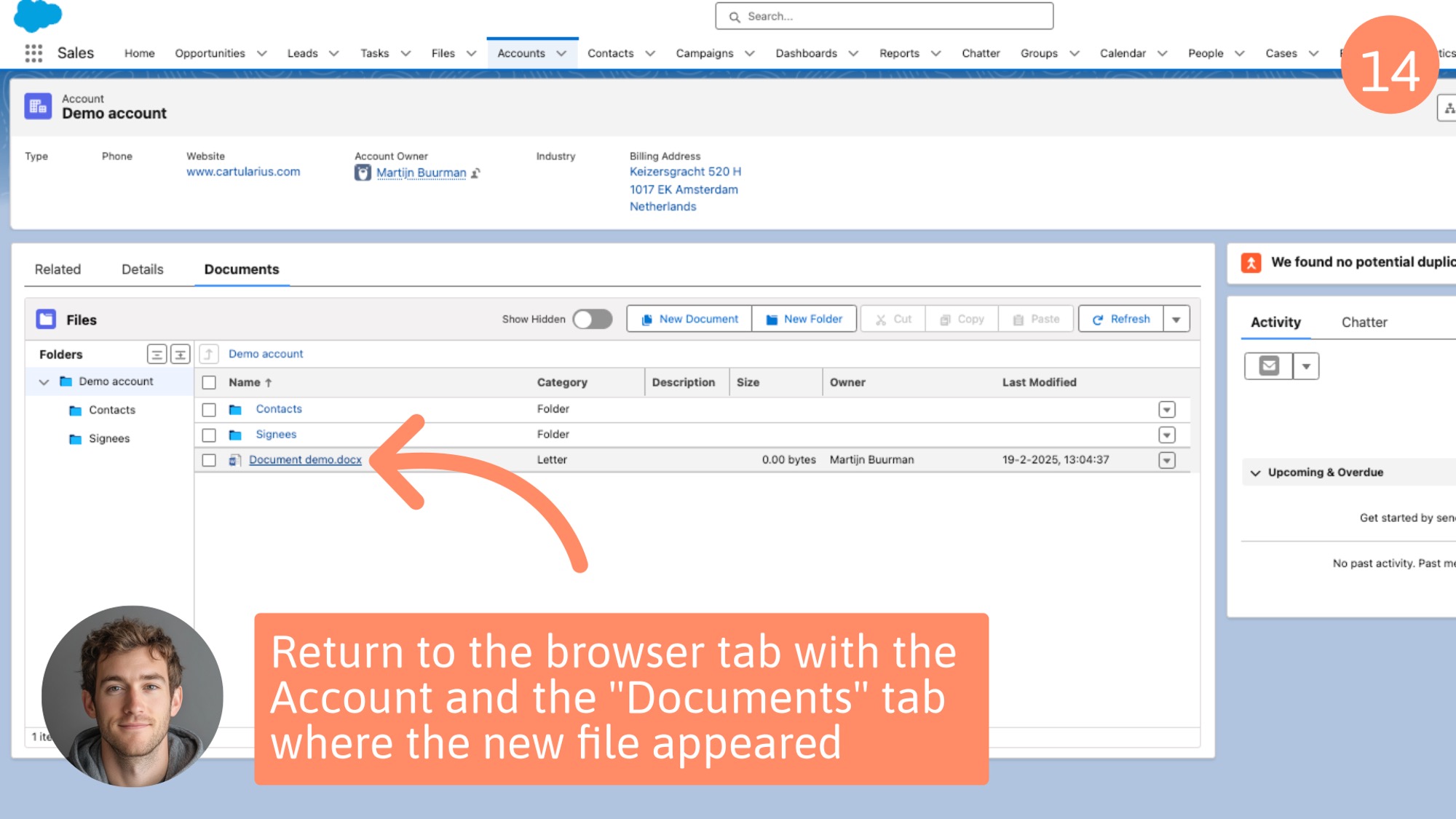This screenshot has width=1456, height=819.
Task: Click the Demo account record icon
Action: coord(38,106)
